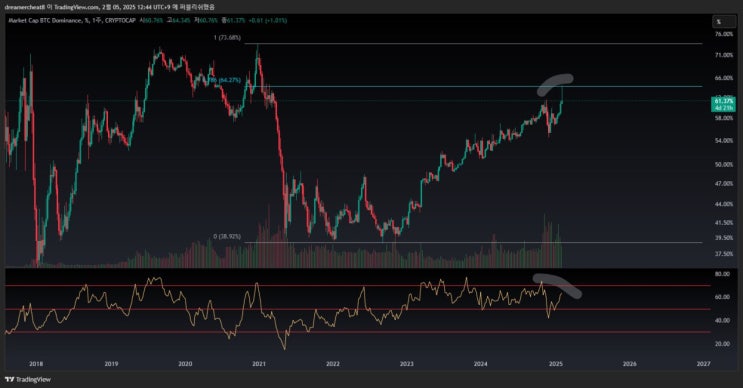Click the 76.00% price axis label

tap(724, 34)
